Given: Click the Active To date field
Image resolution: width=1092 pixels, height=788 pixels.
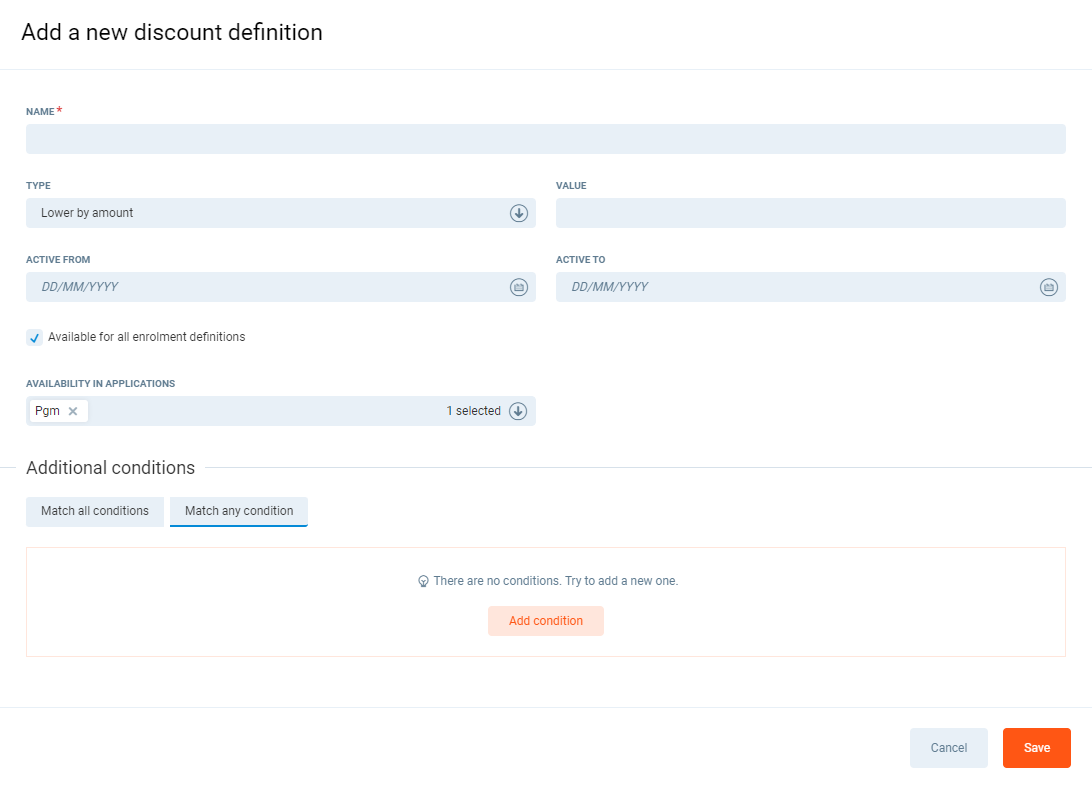Looking at the screenshot, I should click(795, 287).
